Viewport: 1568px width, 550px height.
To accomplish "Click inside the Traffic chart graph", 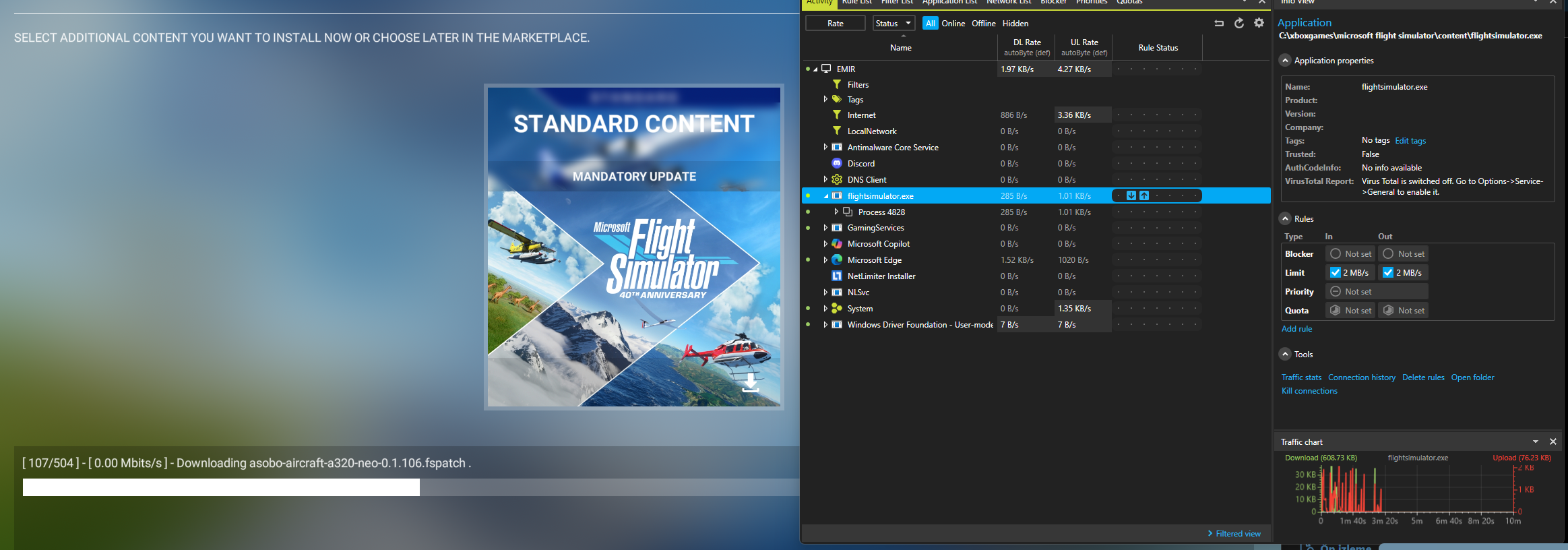I will click(x=1418, y=490).
